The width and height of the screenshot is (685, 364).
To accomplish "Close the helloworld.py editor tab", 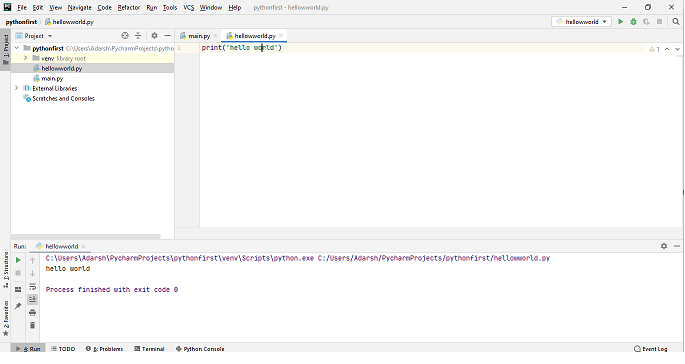I will click(281, 36).
